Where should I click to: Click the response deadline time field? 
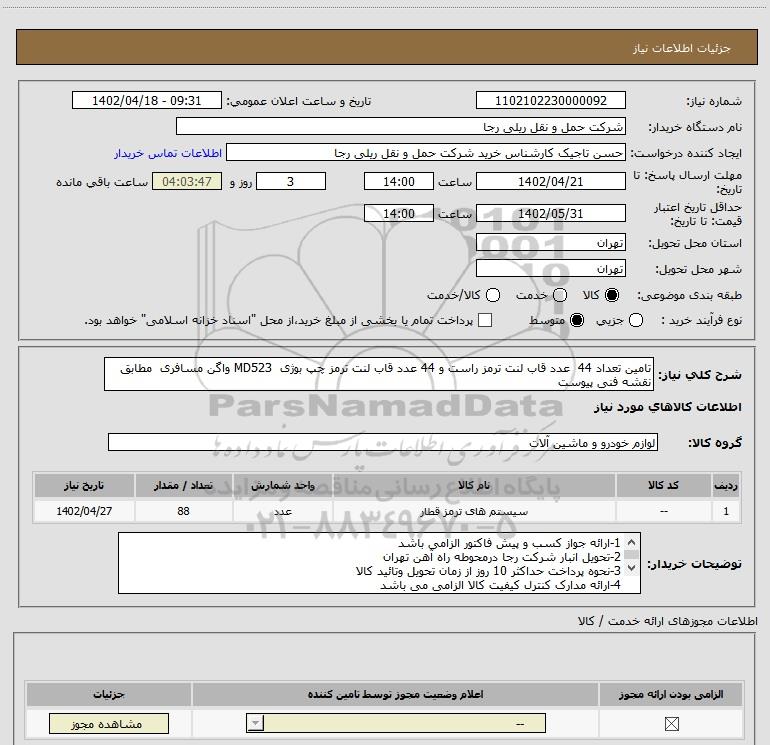[x=399, y=182]
